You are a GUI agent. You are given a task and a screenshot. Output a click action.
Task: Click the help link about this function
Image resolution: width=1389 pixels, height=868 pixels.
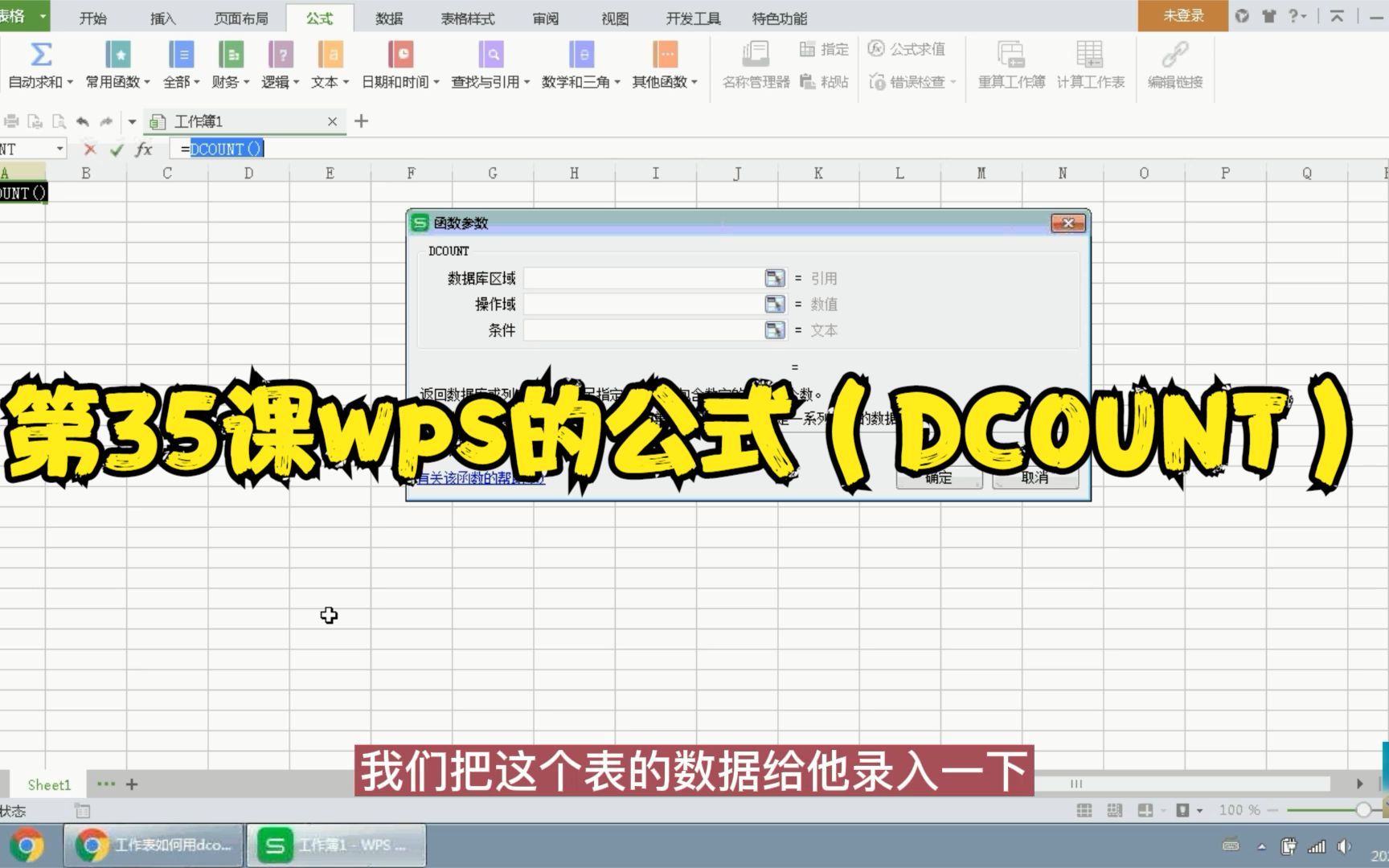coord(481,478)
